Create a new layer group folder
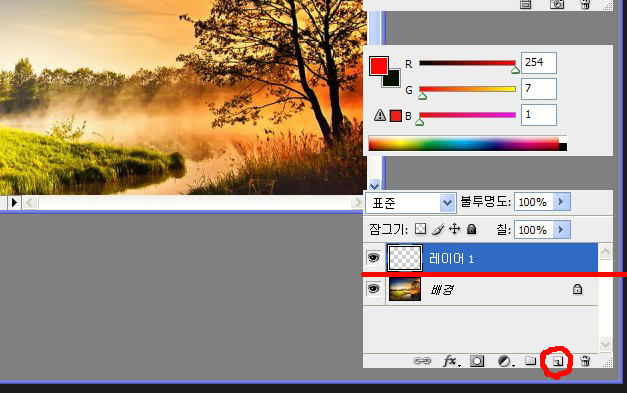Viewport: 627px width, 393px height. coord(530,361)
